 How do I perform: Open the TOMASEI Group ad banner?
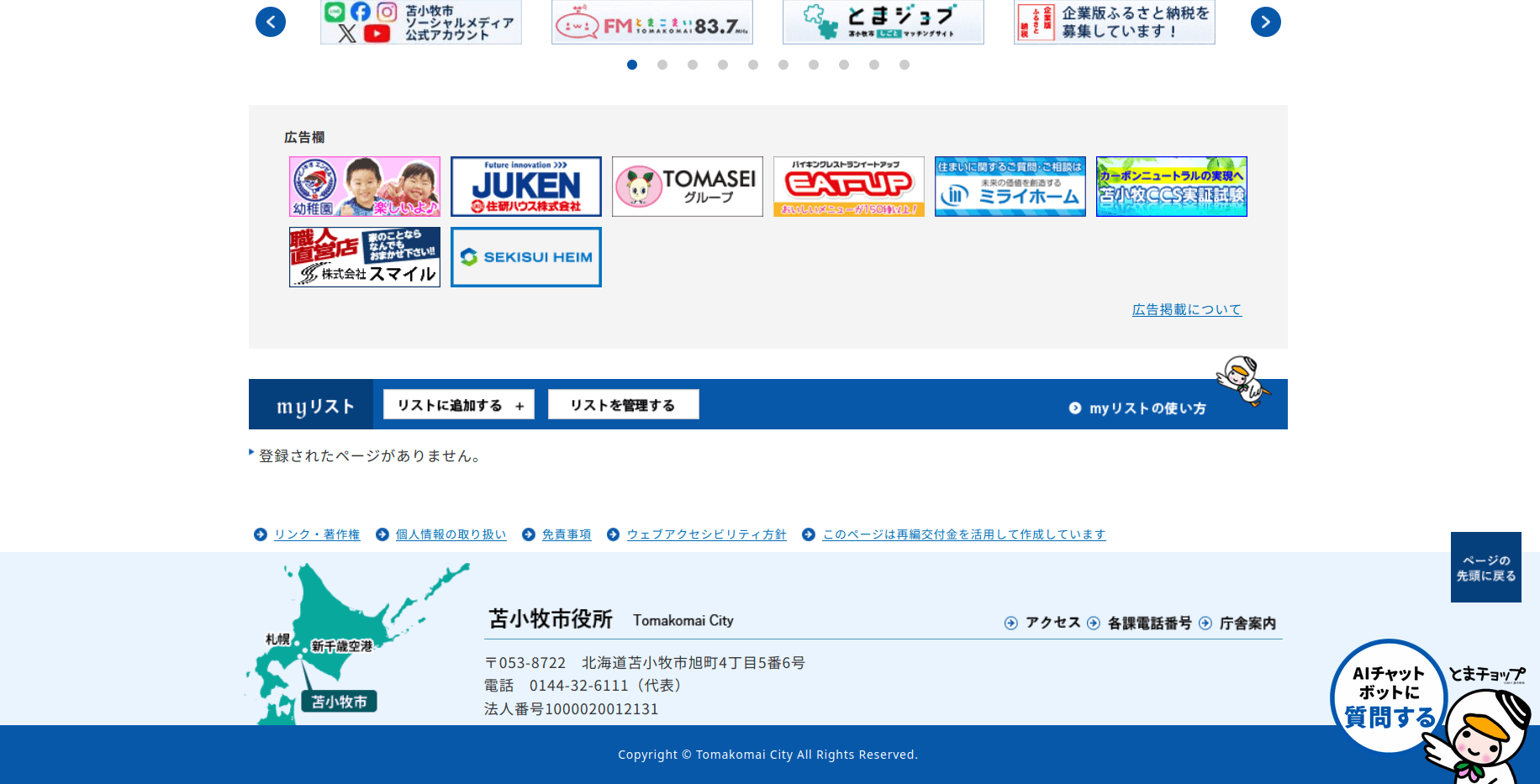click(x=687, y=187)
